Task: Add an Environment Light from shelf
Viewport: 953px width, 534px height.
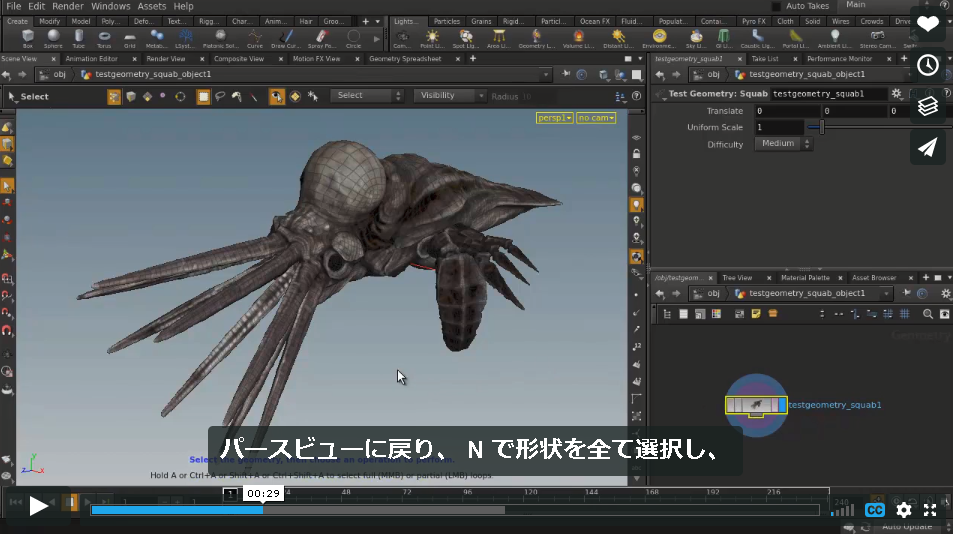Action: pyautogui.click(x=659, y=39)
